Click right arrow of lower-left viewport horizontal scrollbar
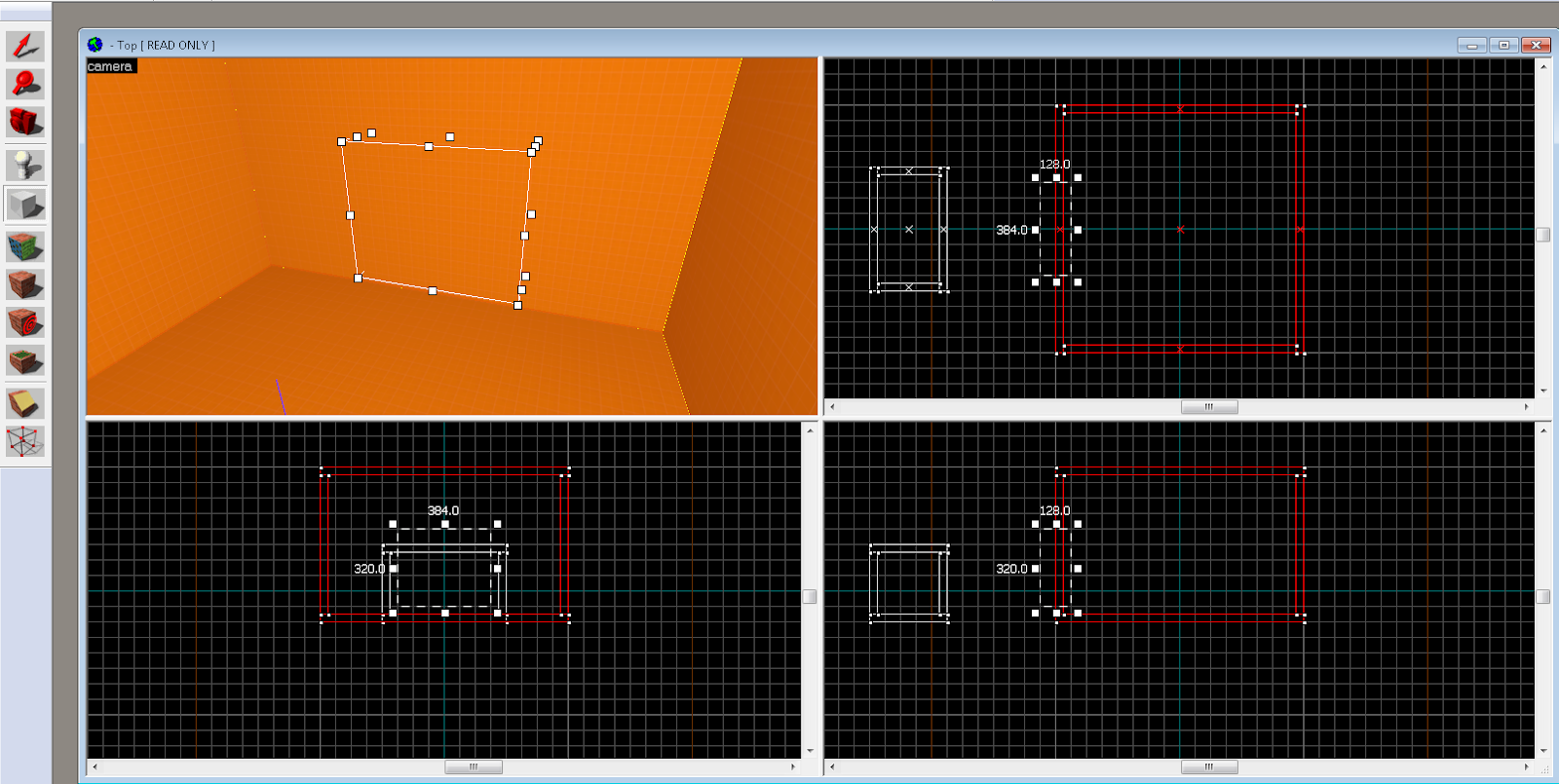This screenshot has width=1559, height=784. point(793,766)
